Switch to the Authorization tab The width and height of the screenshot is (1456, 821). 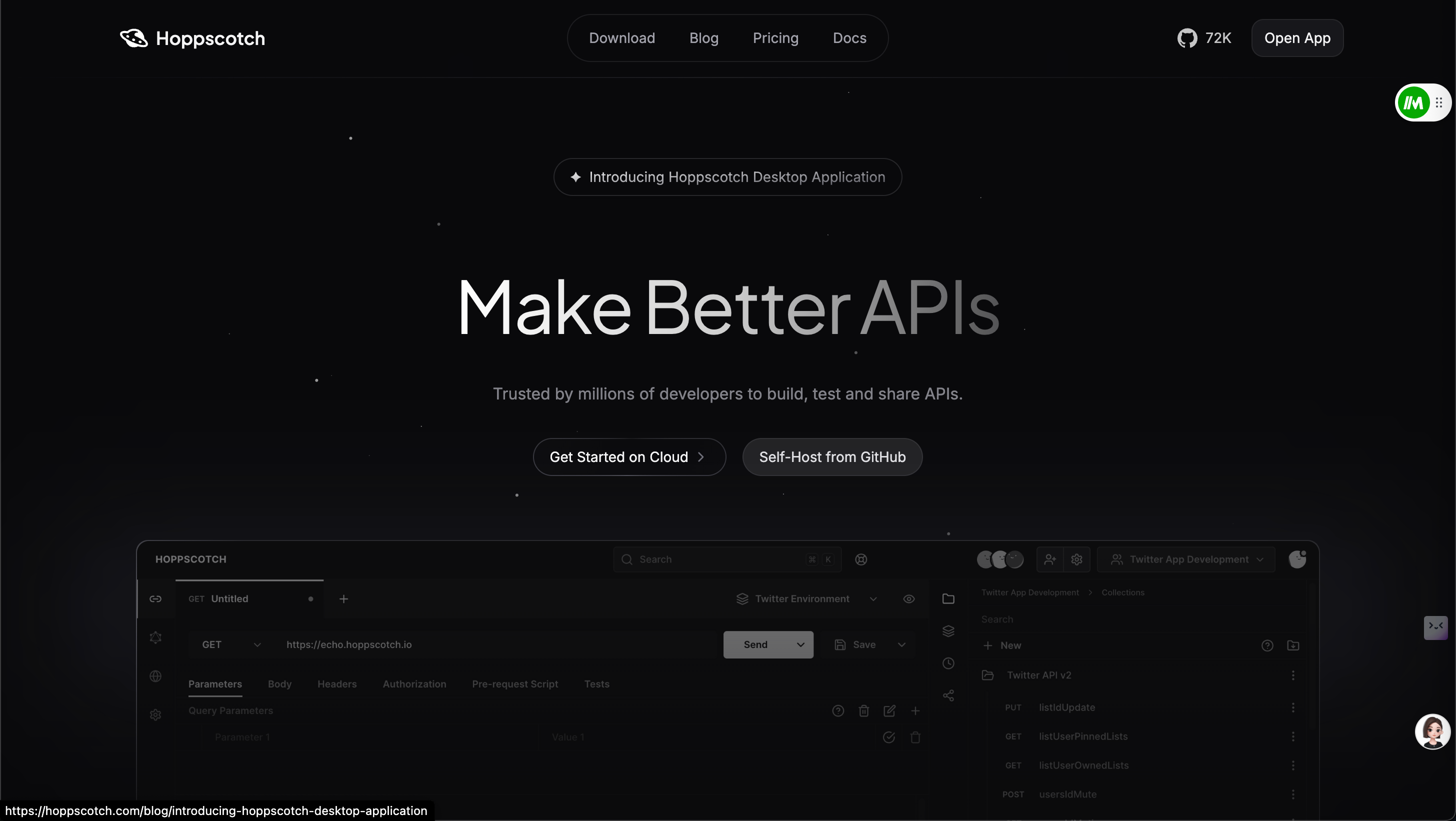pyautogui.click(x=414, y=684)
